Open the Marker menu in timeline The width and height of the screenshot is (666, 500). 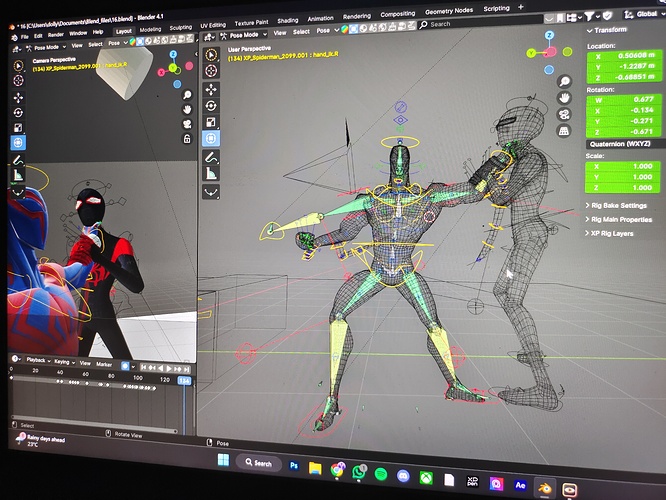point(104,364)
